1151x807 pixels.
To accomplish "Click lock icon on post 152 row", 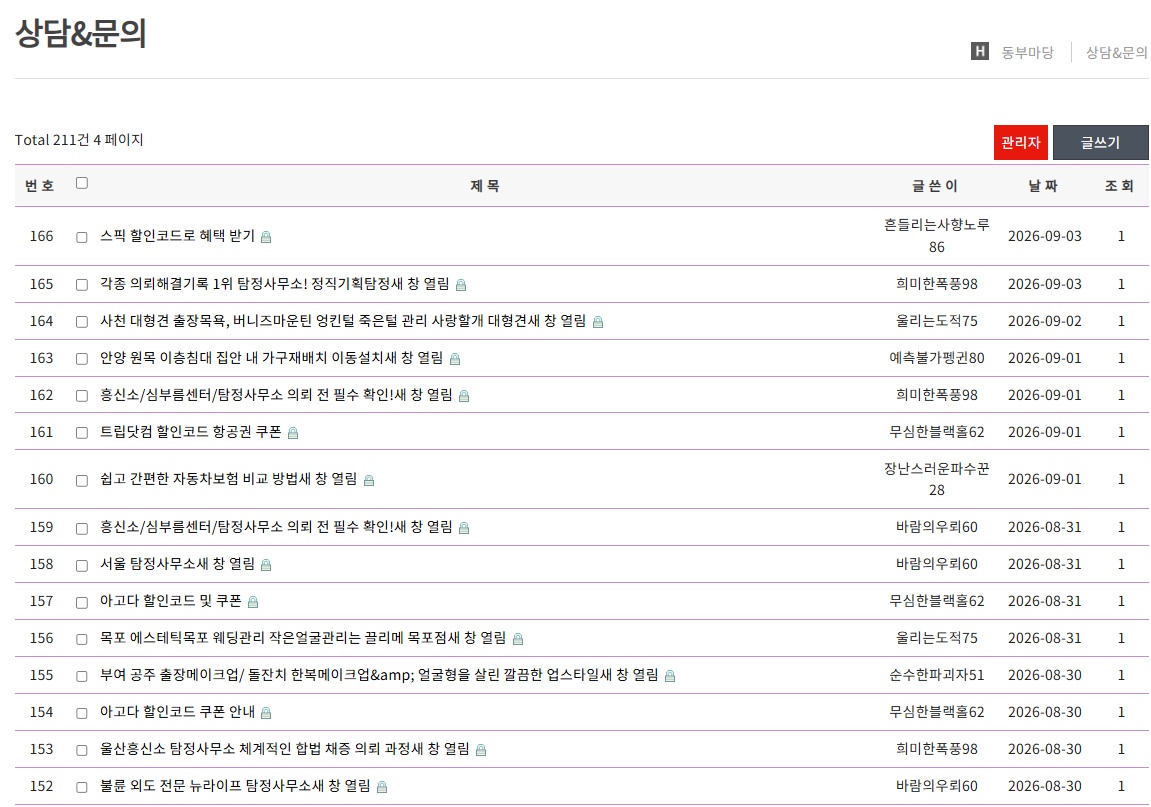I will tap(382, 786).
